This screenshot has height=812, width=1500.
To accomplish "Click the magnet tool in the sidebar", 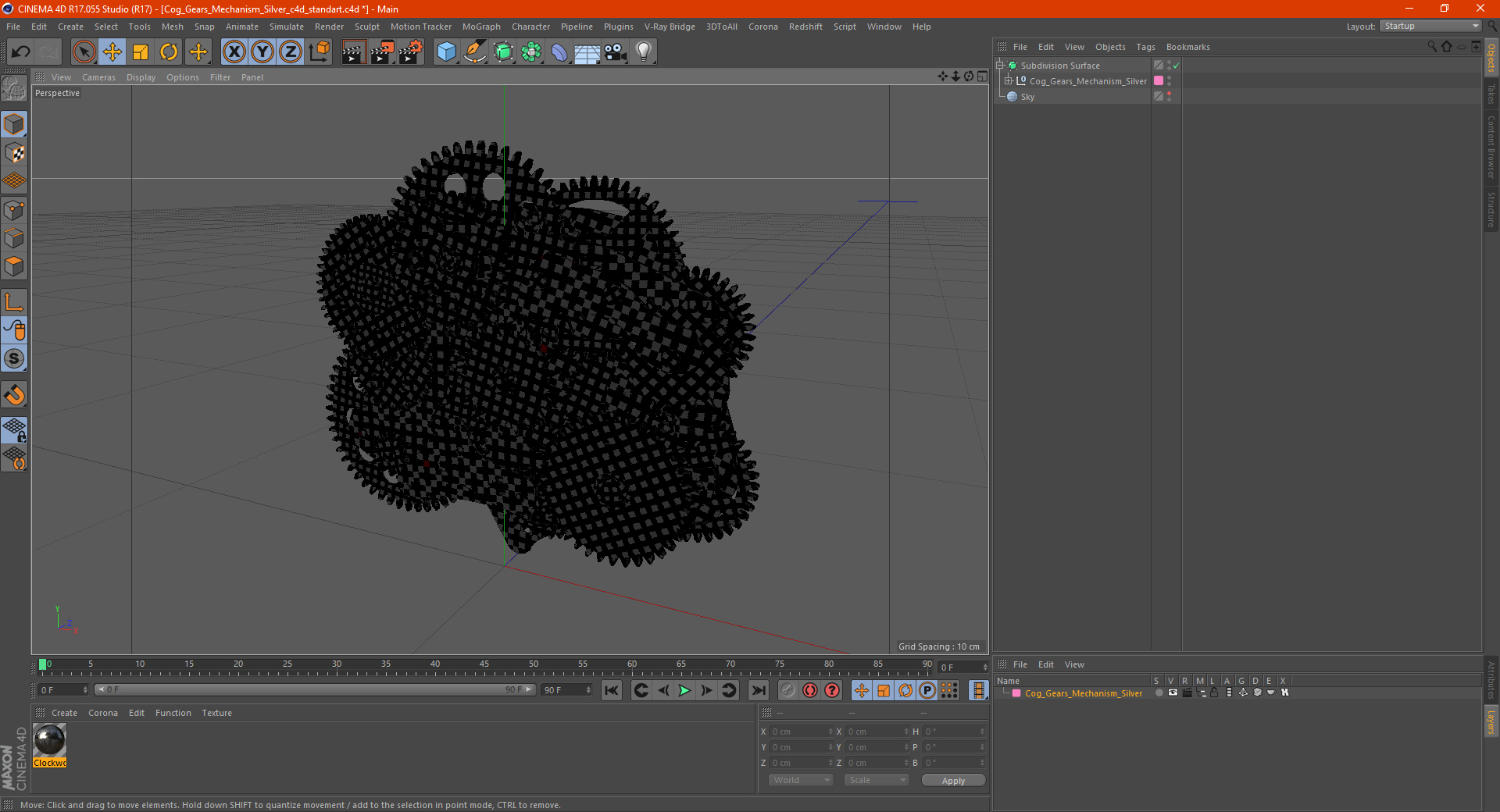I will 14,395.
